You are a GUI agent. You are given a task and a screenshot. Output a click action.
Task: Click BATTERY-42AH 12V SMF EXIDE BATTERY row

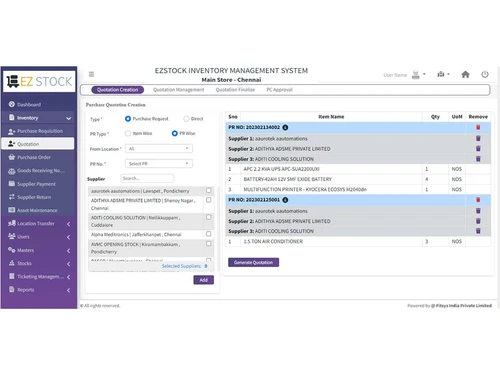[x=358, y=179]
